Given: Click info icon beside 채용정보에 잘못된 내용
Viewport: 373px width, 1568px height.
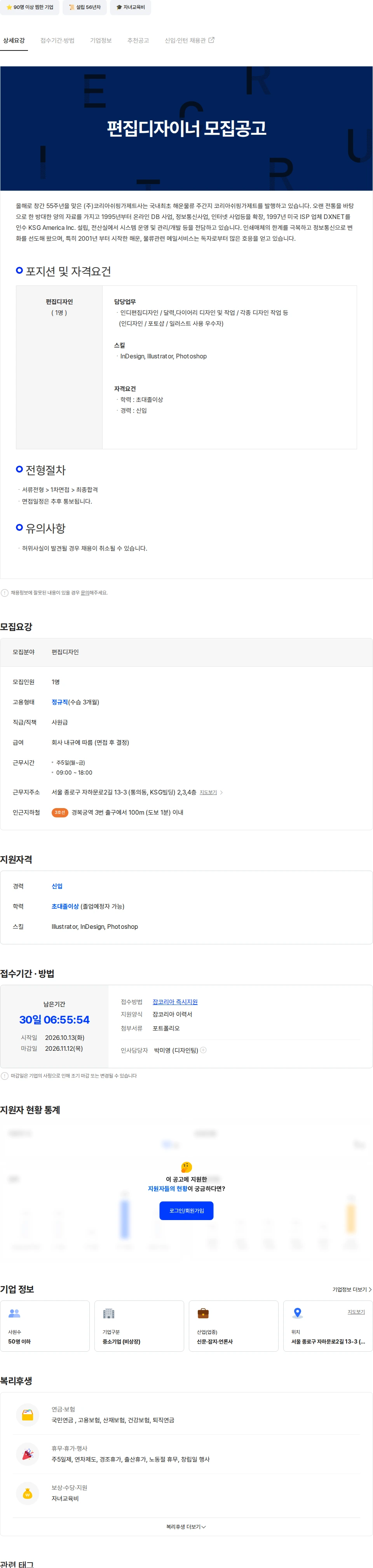Looking at the screenshot, I should 5,592.
